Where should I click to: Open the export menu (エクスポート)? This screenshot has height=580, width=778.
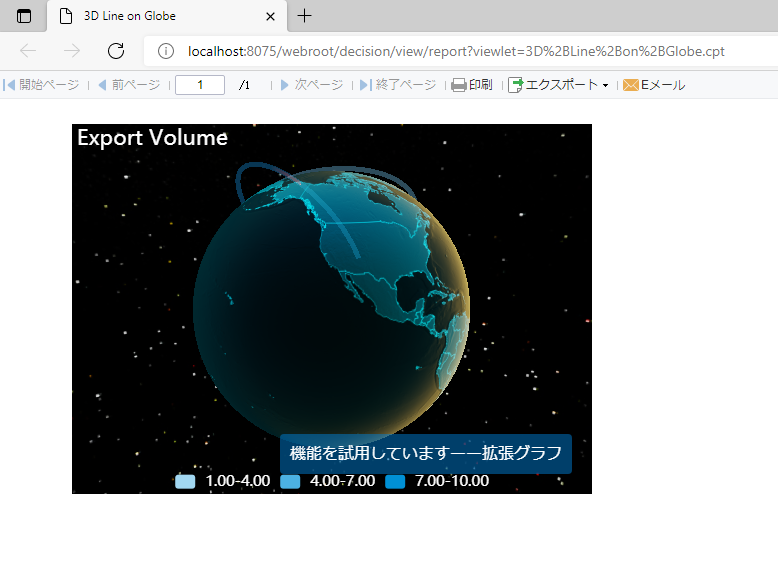[558, 85]
